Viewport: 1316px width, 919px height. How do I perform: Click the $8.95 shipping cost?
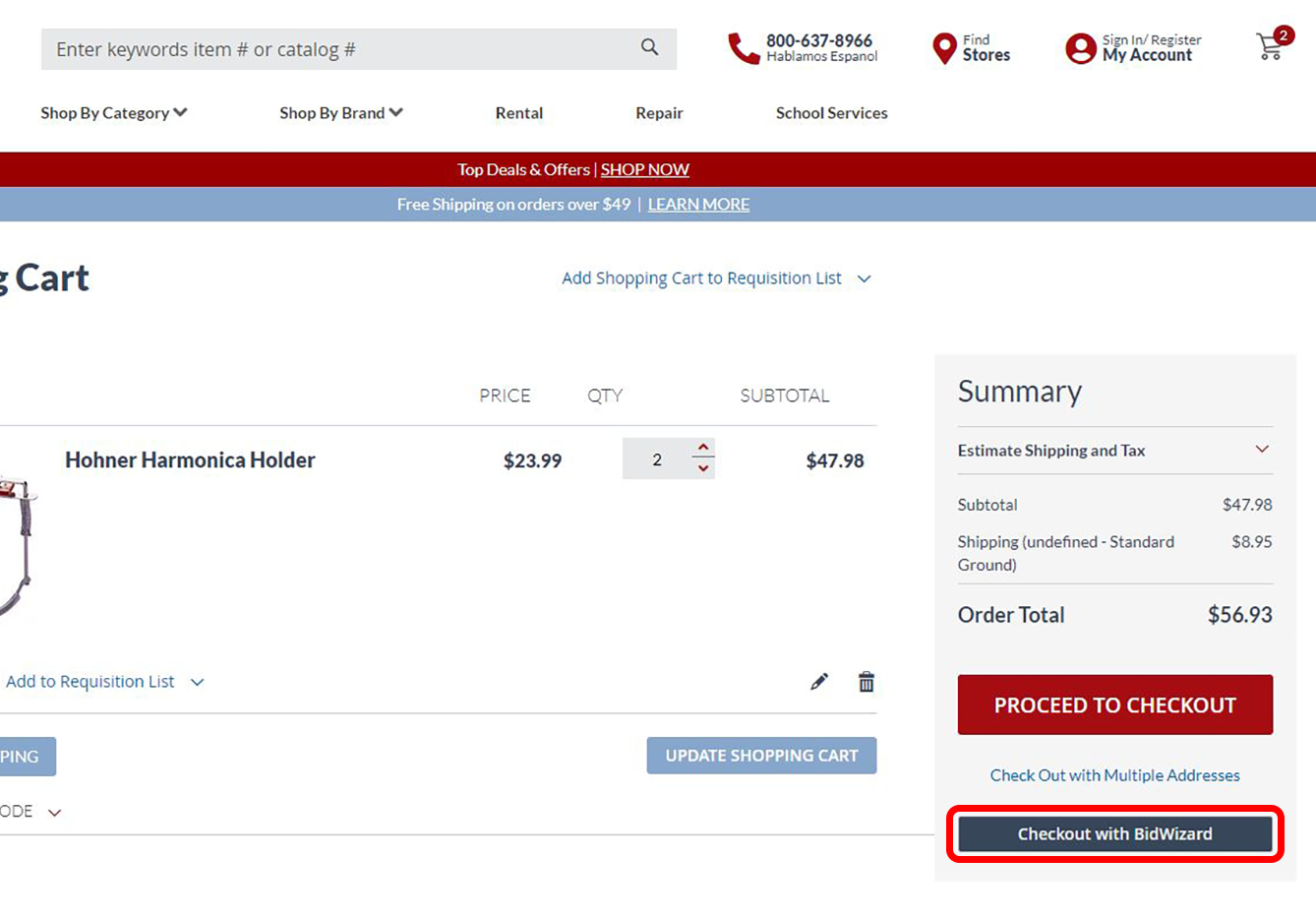[1251, 542]
